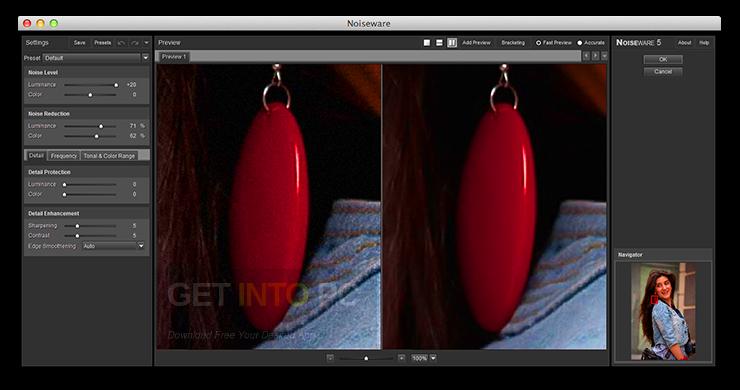Switch to the Detail tab
The height and width of the screenshot is (390, 740).
pyautogui.click(x=36, y=155)
